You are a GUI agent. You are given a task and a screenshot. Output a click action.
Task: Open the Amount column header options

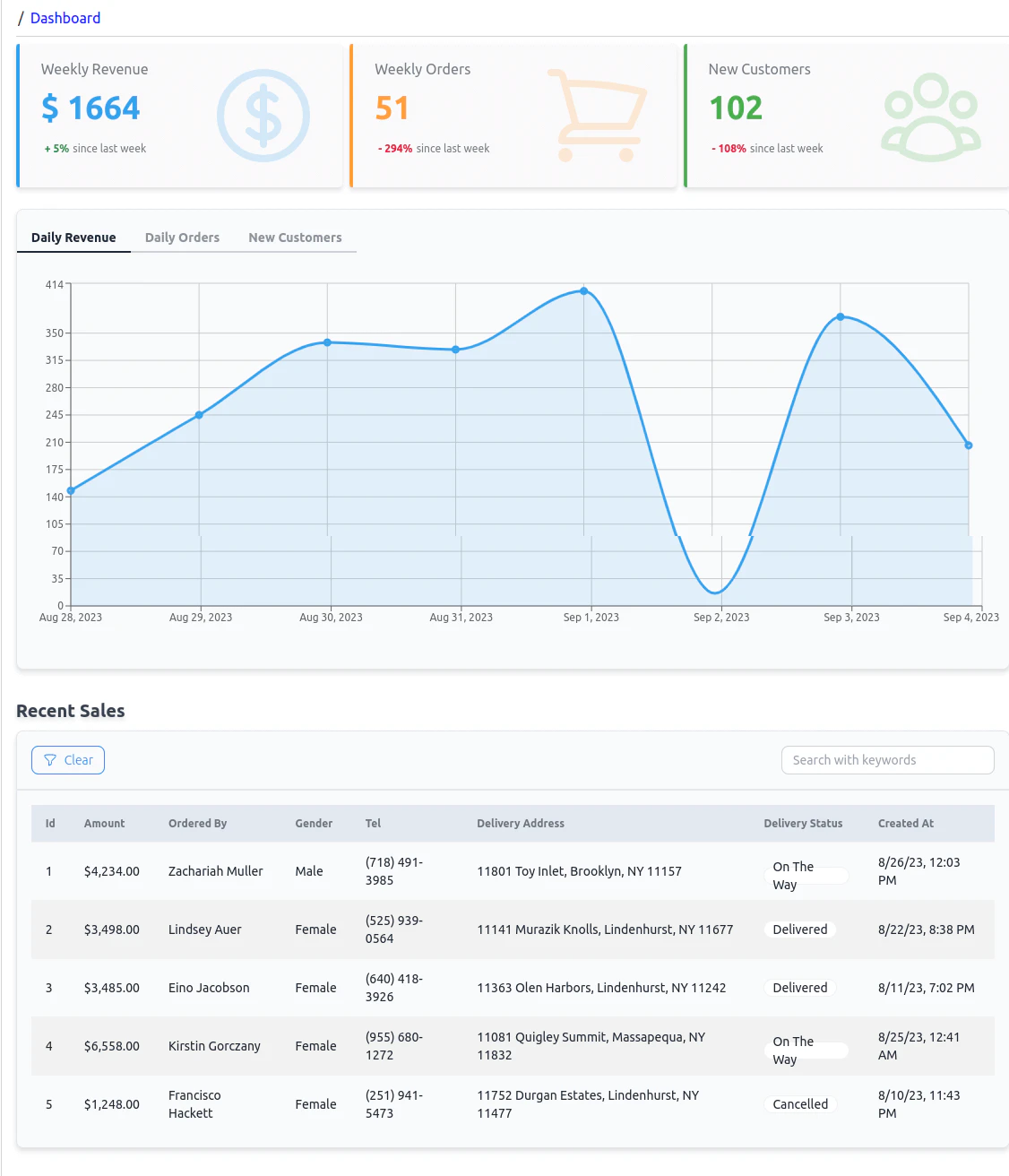104,823
